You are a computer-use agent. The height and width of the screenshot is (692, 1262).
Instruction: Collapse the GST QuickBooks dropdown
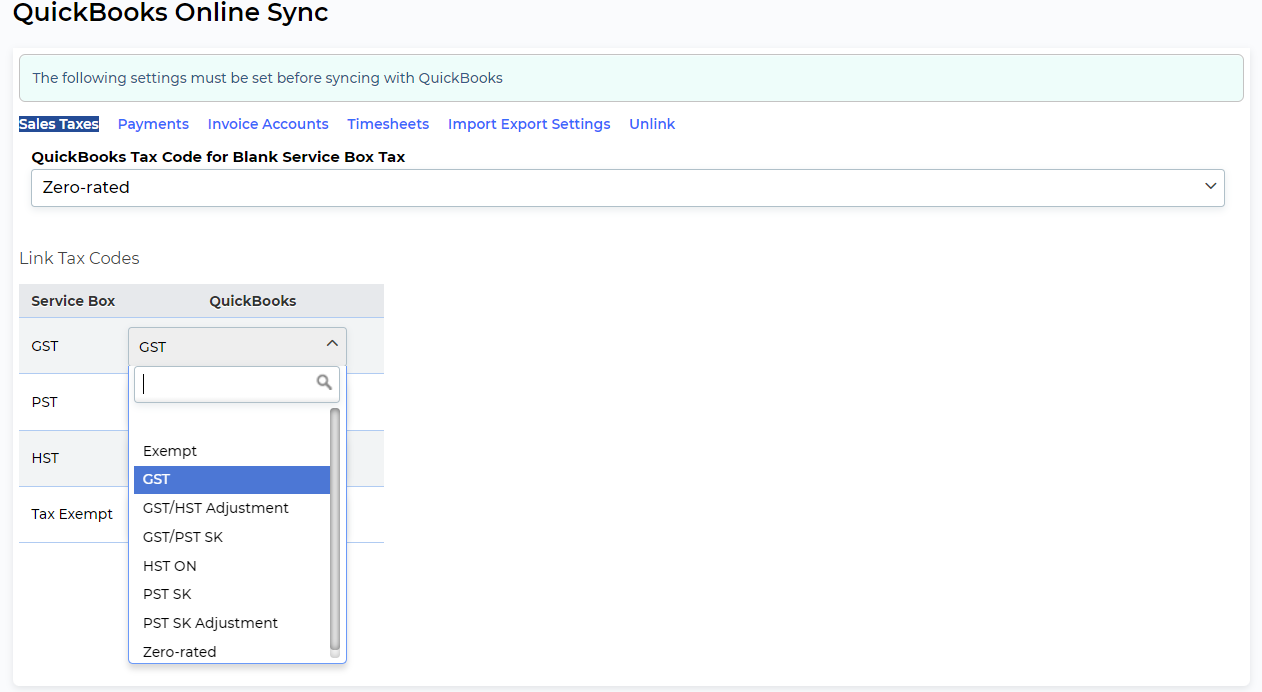(x=237, y=346)
